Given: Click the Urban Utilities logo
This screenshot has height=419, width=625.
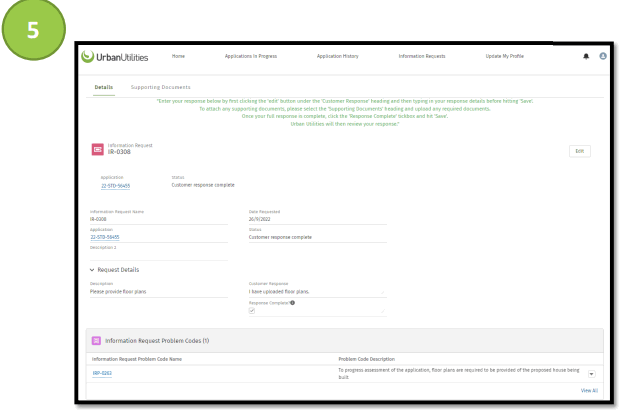Looking at the screenshot, I should (x=114, y=57).
